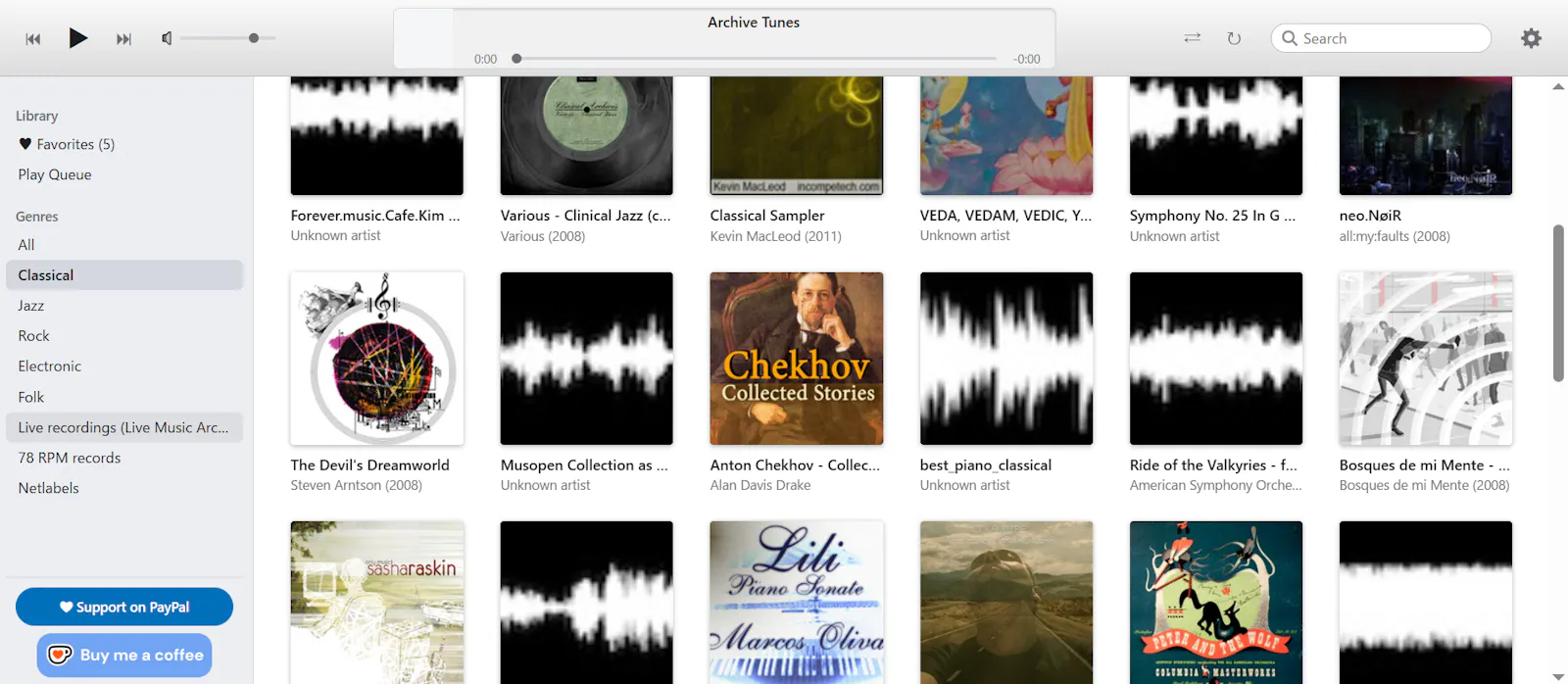Click the scrollbar up arrow

pos(1558,87)
